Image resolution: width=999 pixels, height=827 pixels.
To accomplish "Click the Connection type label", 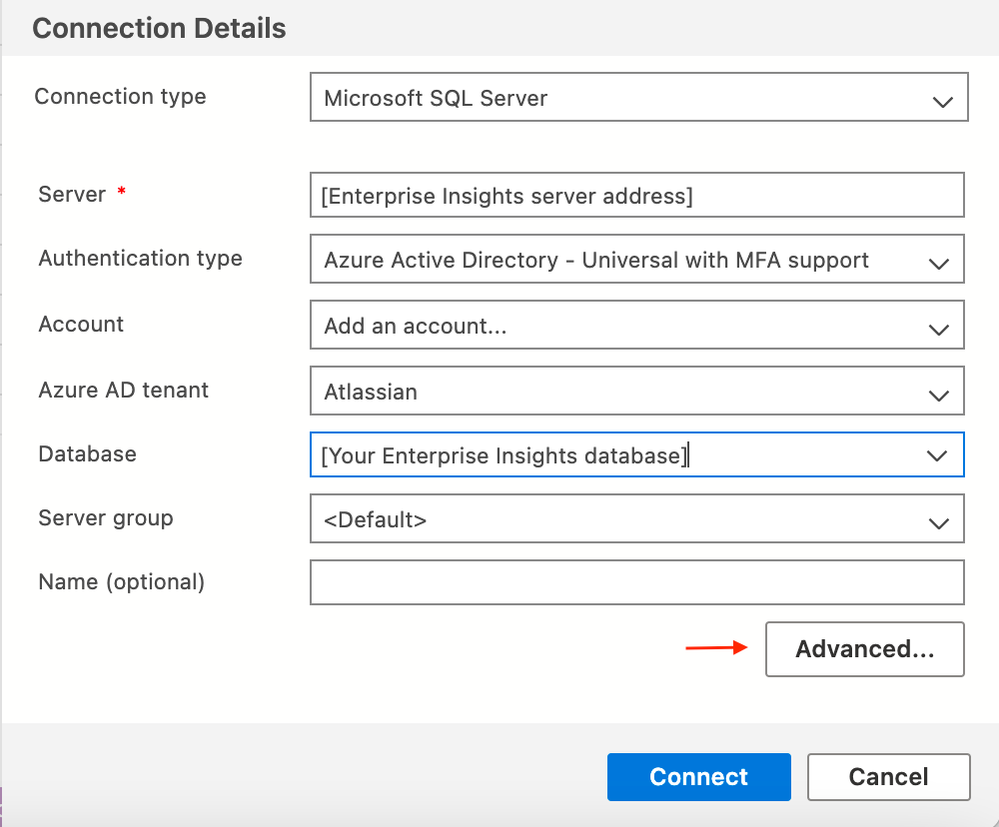I will pyautogui.click(x=120, y=97).
